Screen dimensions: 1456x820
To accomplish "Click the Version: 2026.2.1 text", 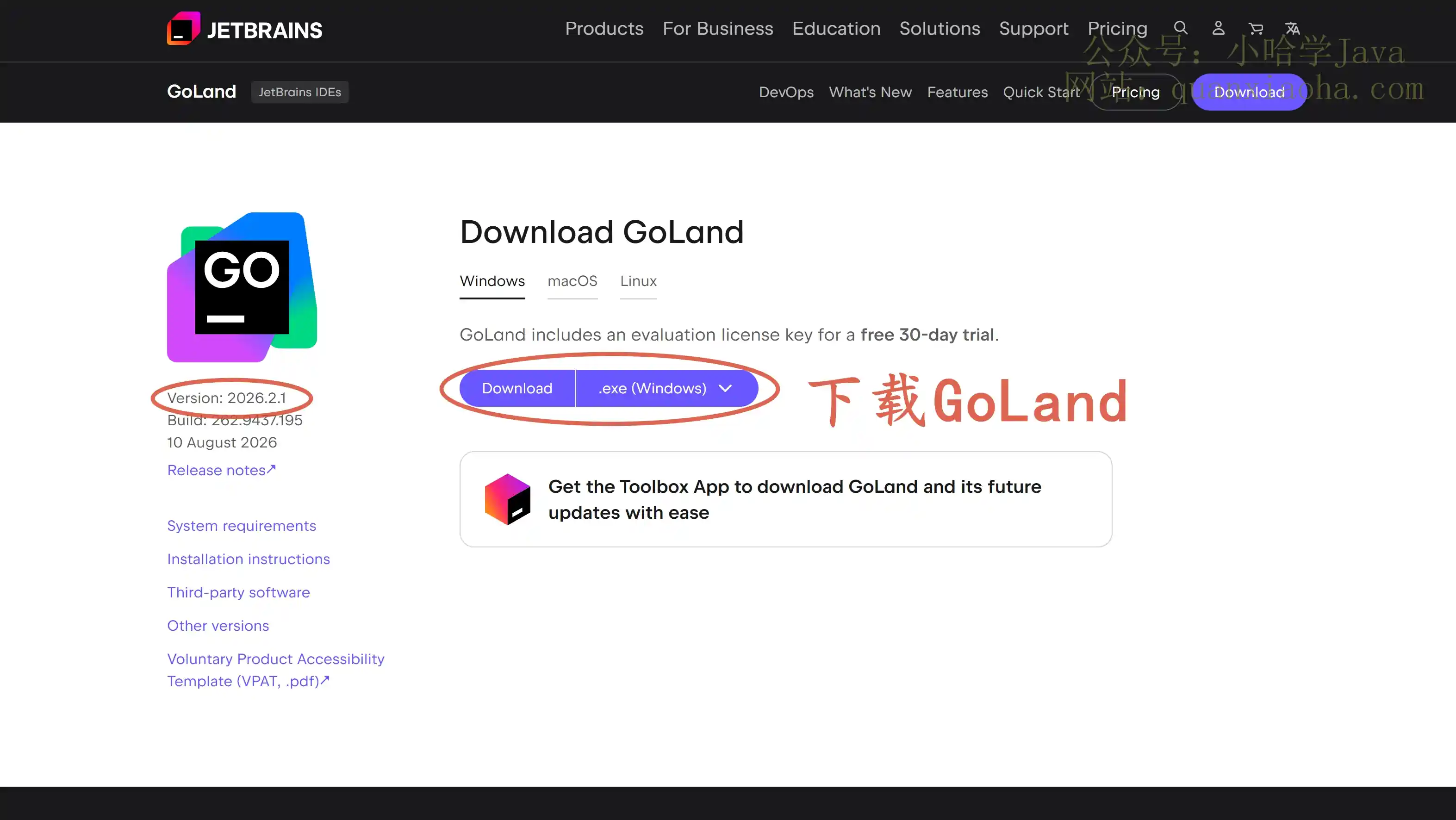I will point(226,398).
